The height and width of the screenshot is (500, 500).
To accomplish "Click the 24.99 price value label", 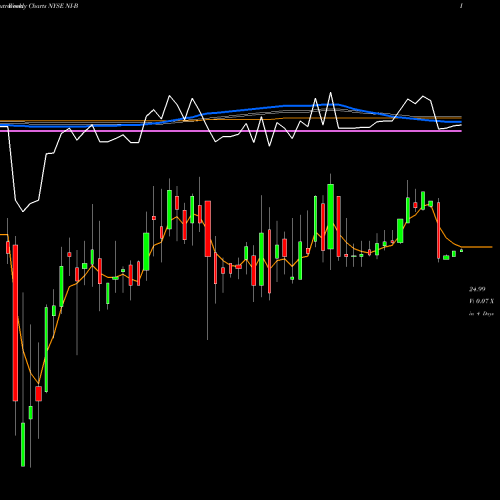I will click(477, 289).
